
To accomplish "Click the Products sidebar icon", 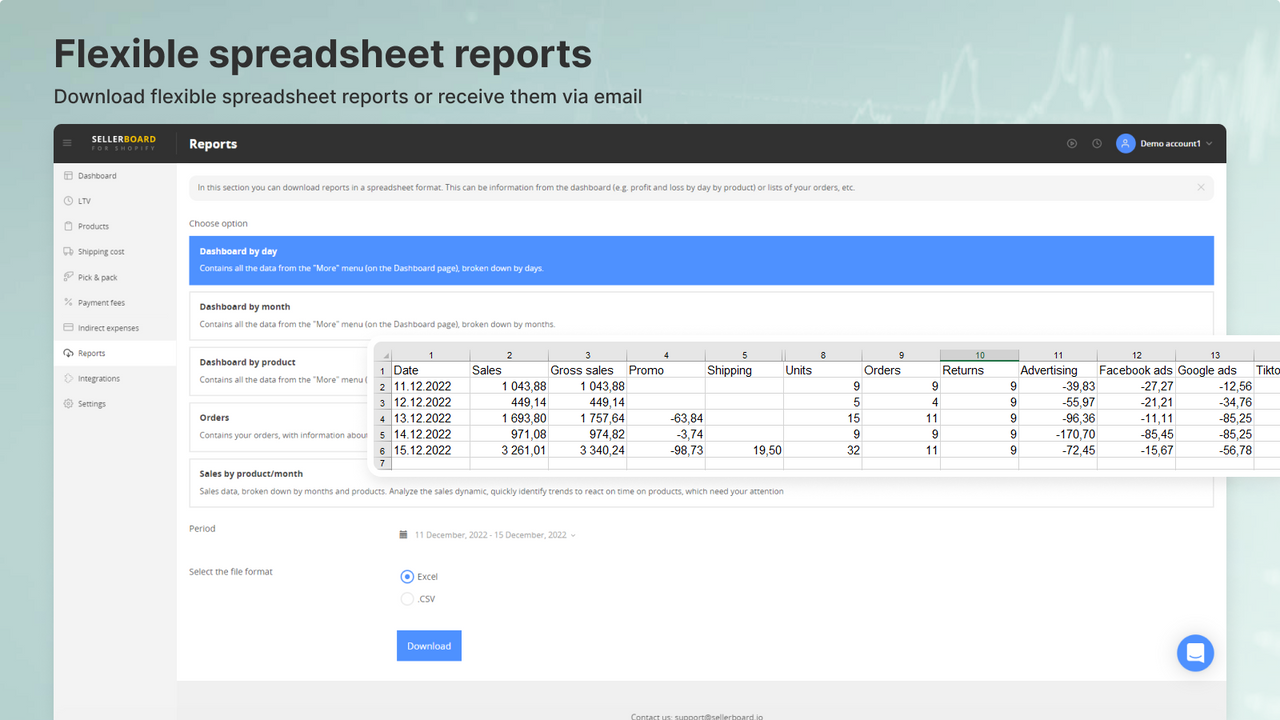I will click(68, 226).
